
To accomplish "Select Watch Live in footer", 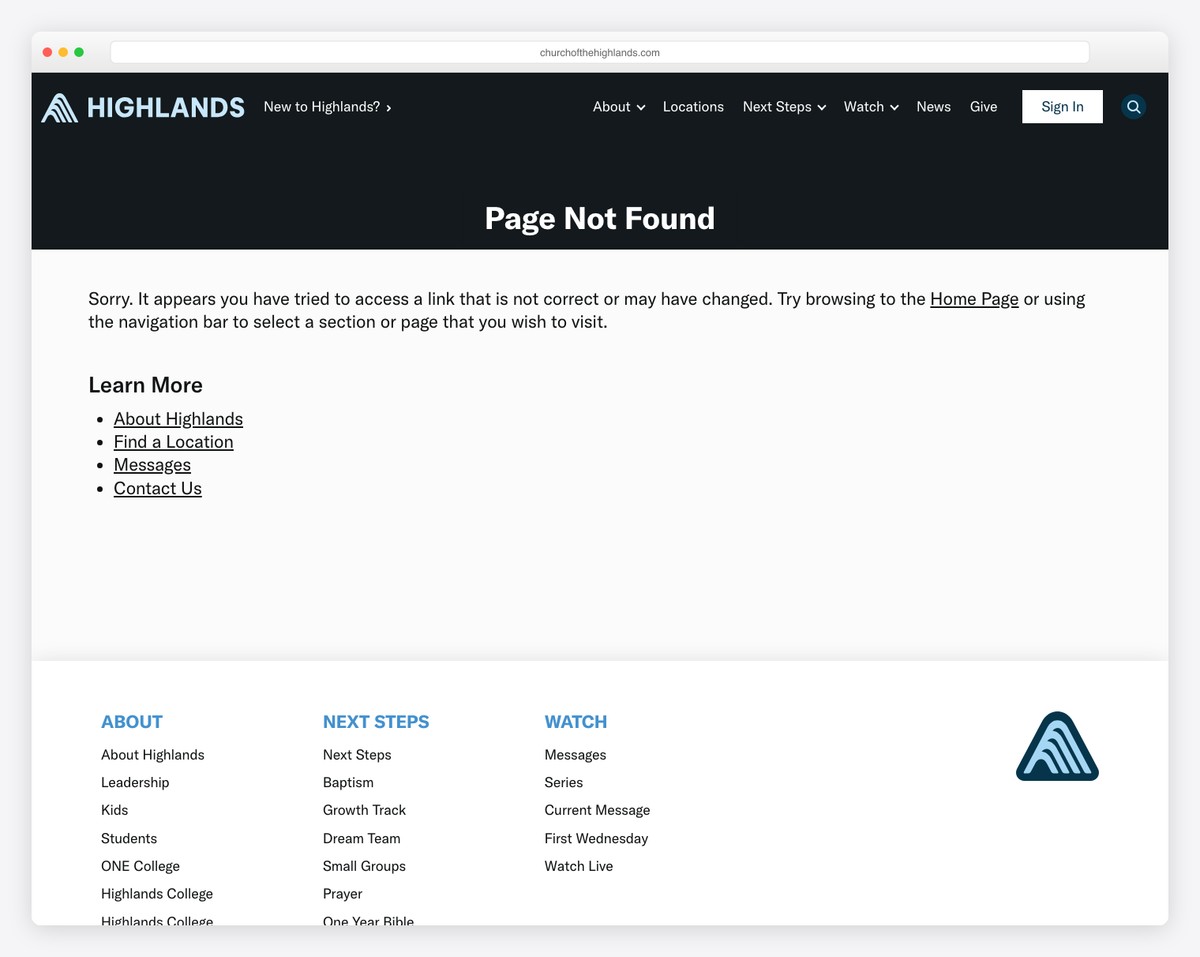I will (578, 866).
